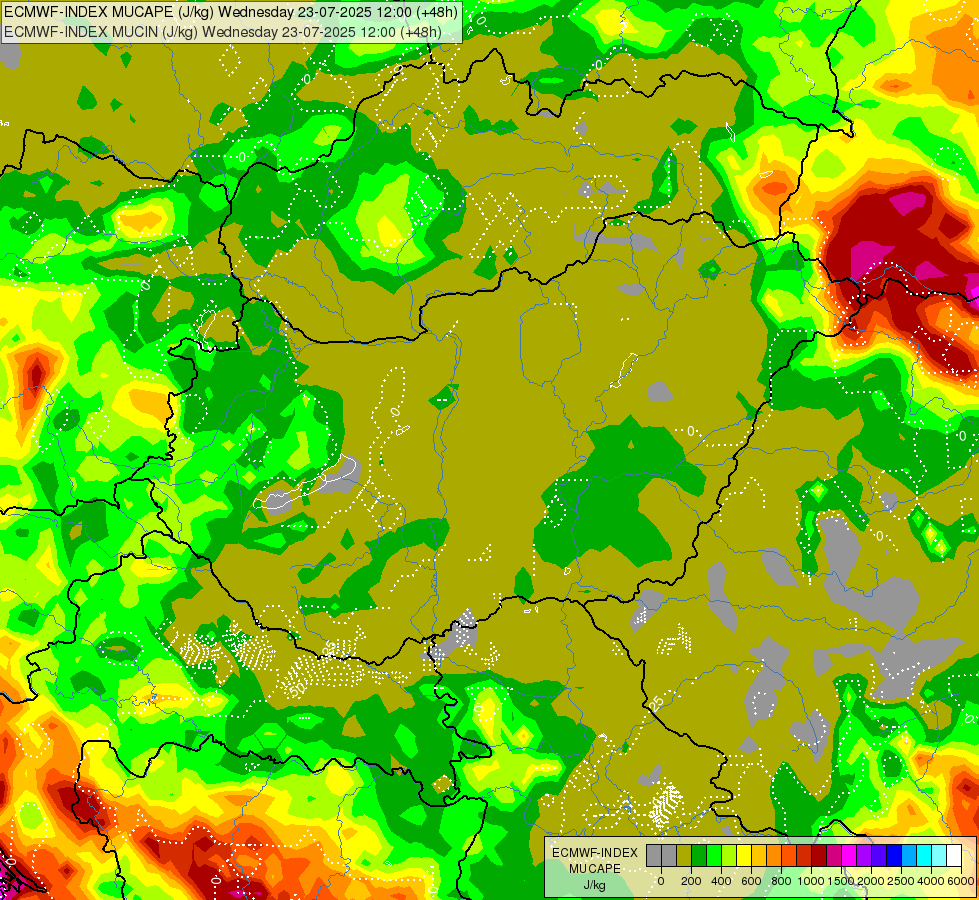Select the pure yellow legend swatch
Viewport: 979px width, 900px height.
(x=744, y=855)
